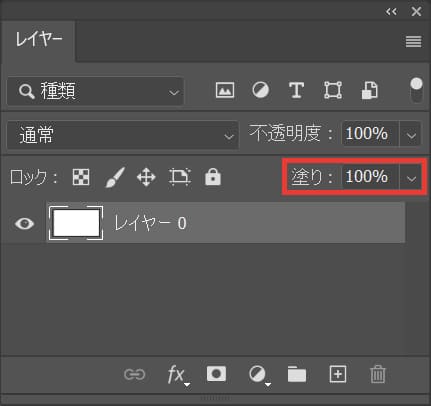The height and width of the screenshot is (406, 431).
Task: Open the 通常 blend mode dropdown
Action: (x=123, y=135)
